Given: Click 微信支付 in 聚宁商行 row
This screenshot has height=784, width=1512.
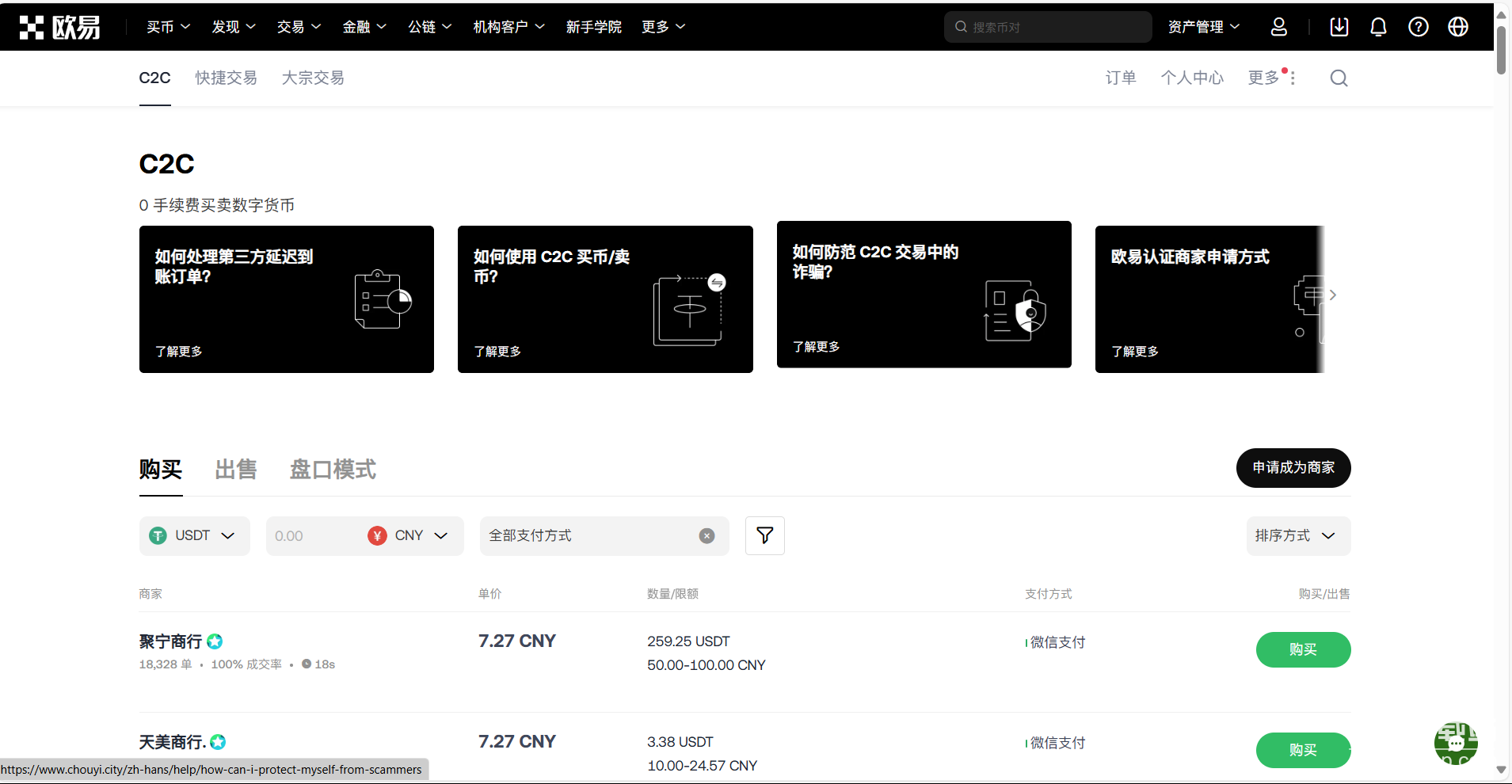Looking at the screenshot, I should pos(1057,642).
